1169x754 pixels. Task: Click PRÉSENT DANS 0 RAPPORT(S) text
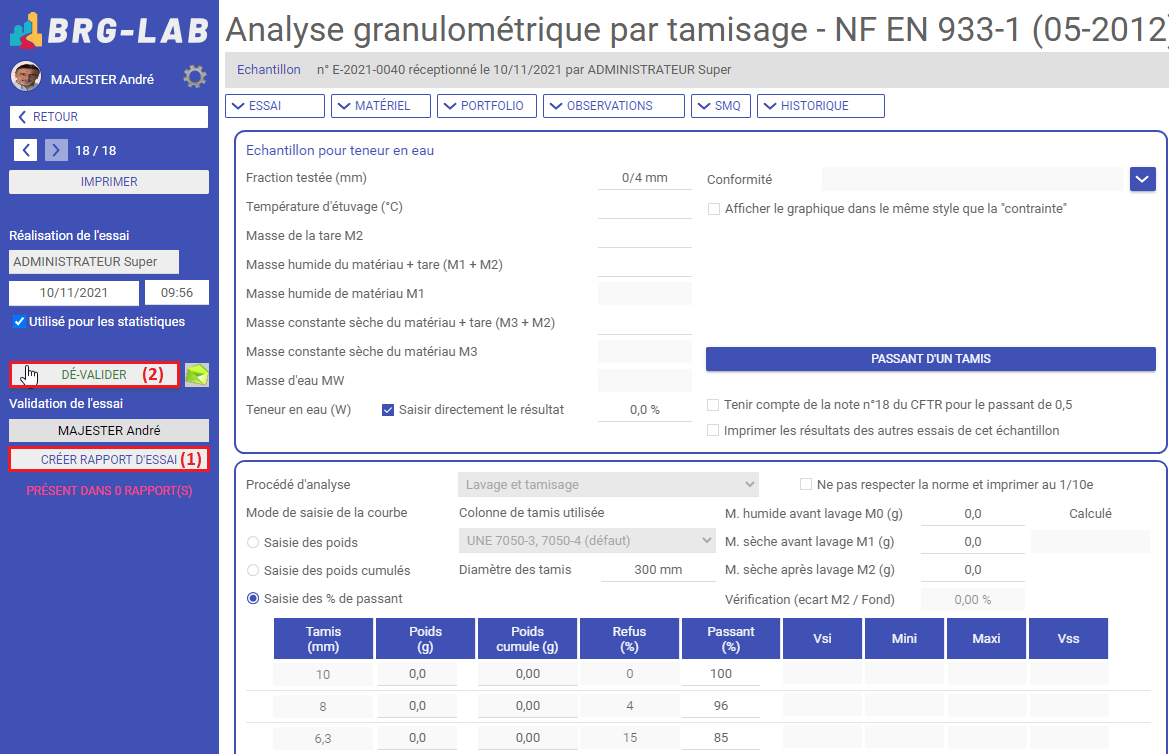pos(109,491)
